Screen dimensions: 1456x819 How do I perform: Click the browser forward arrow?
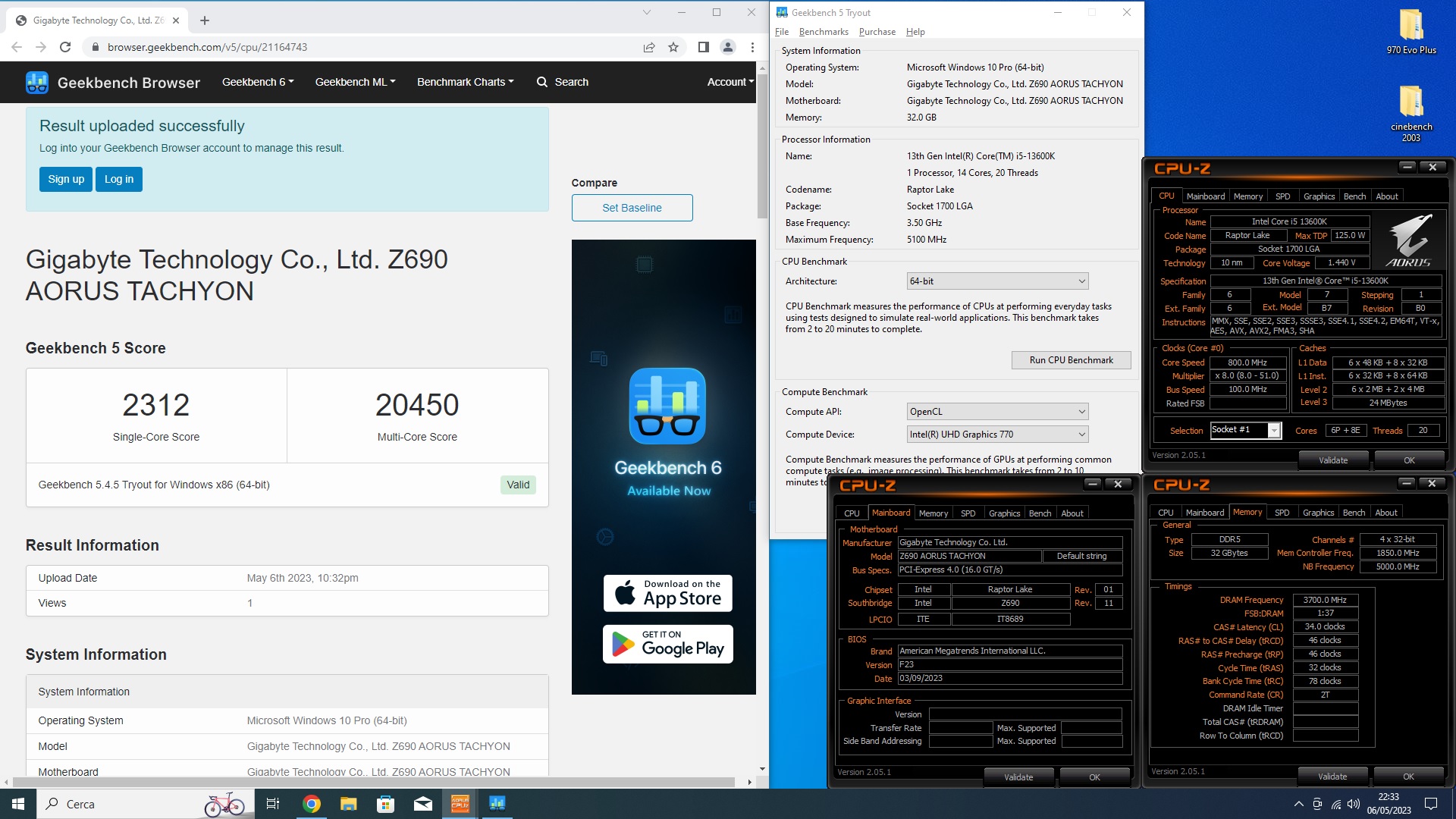(41, 47)
